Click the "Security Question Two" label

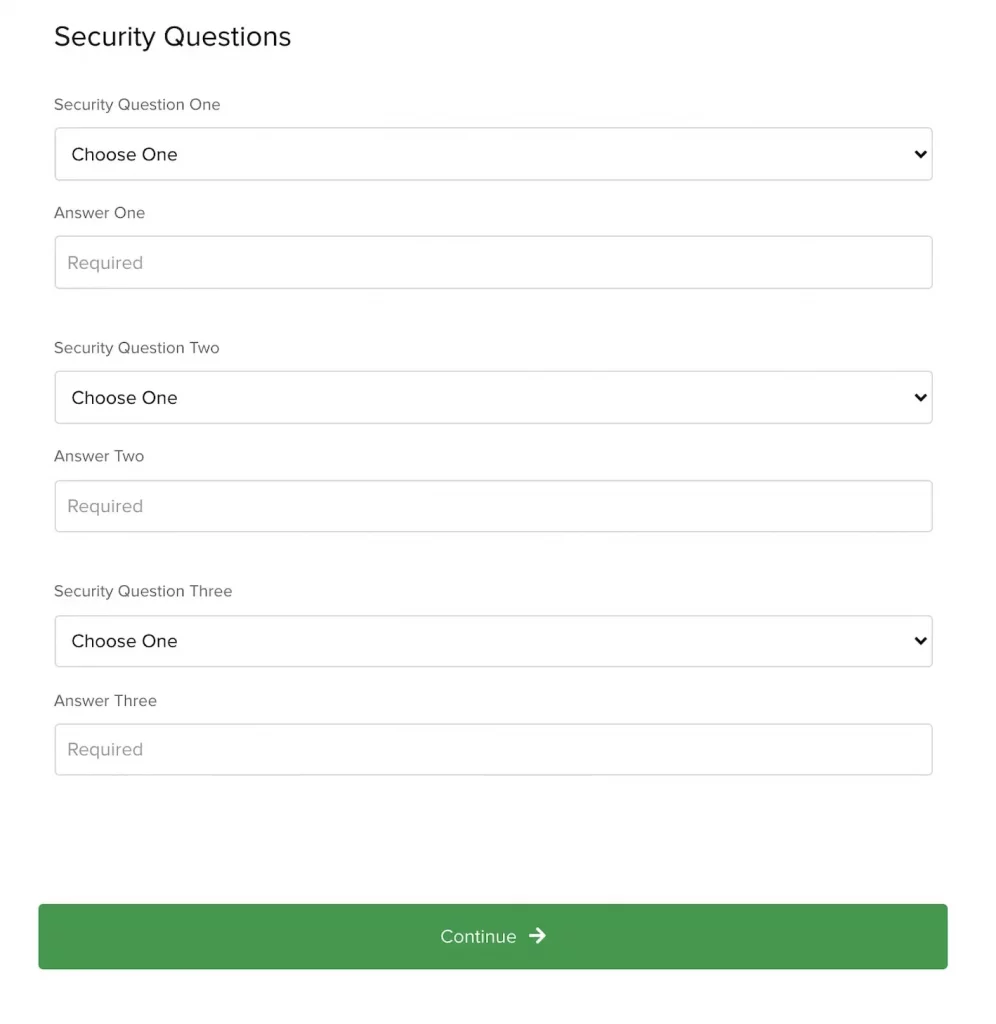click(x=137, y=348)
